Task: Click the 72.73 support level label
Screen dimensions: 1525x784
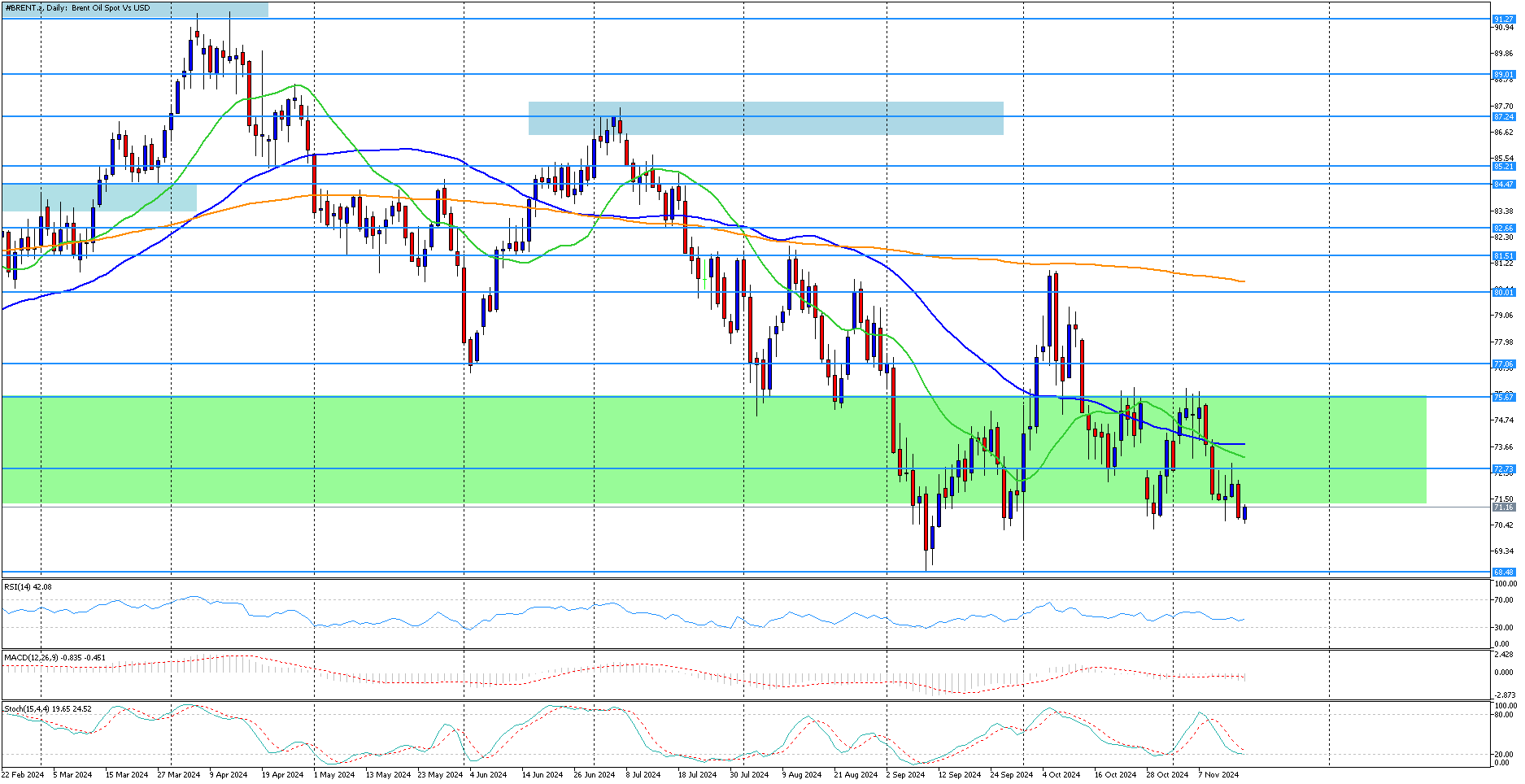Action: coord(1503,469)
